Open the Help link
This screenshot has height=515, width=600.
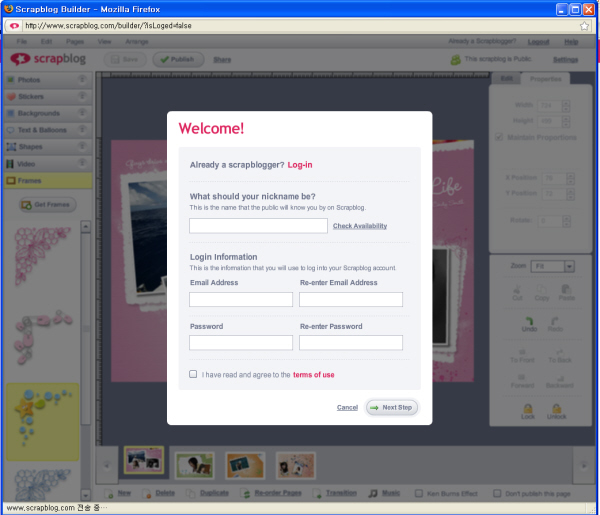click(571, 42)
